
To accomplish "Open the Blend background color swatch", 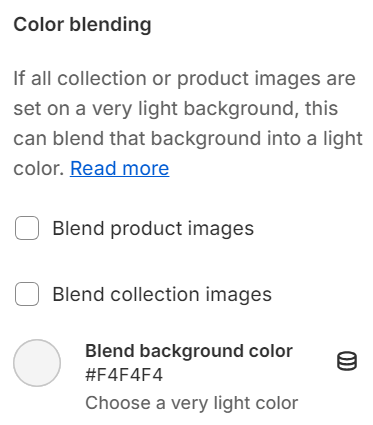I will tap(37, 363).
